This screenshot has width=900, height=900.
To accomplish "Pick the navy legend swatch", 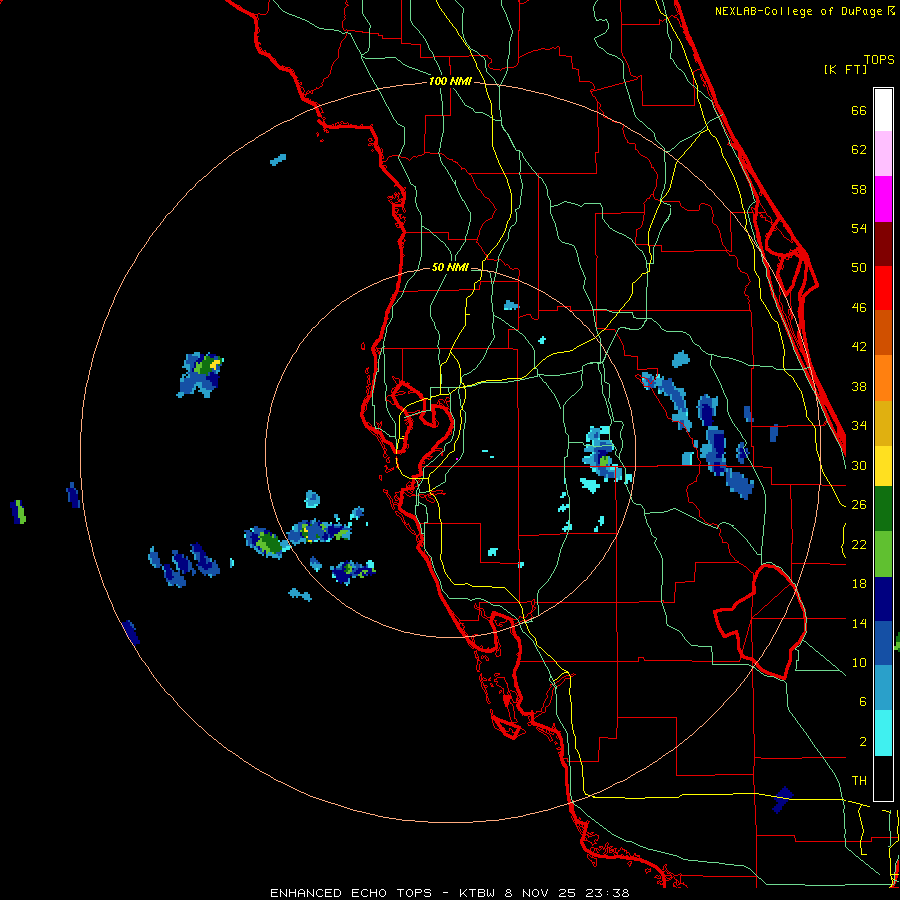I will (x=883, y=599).
